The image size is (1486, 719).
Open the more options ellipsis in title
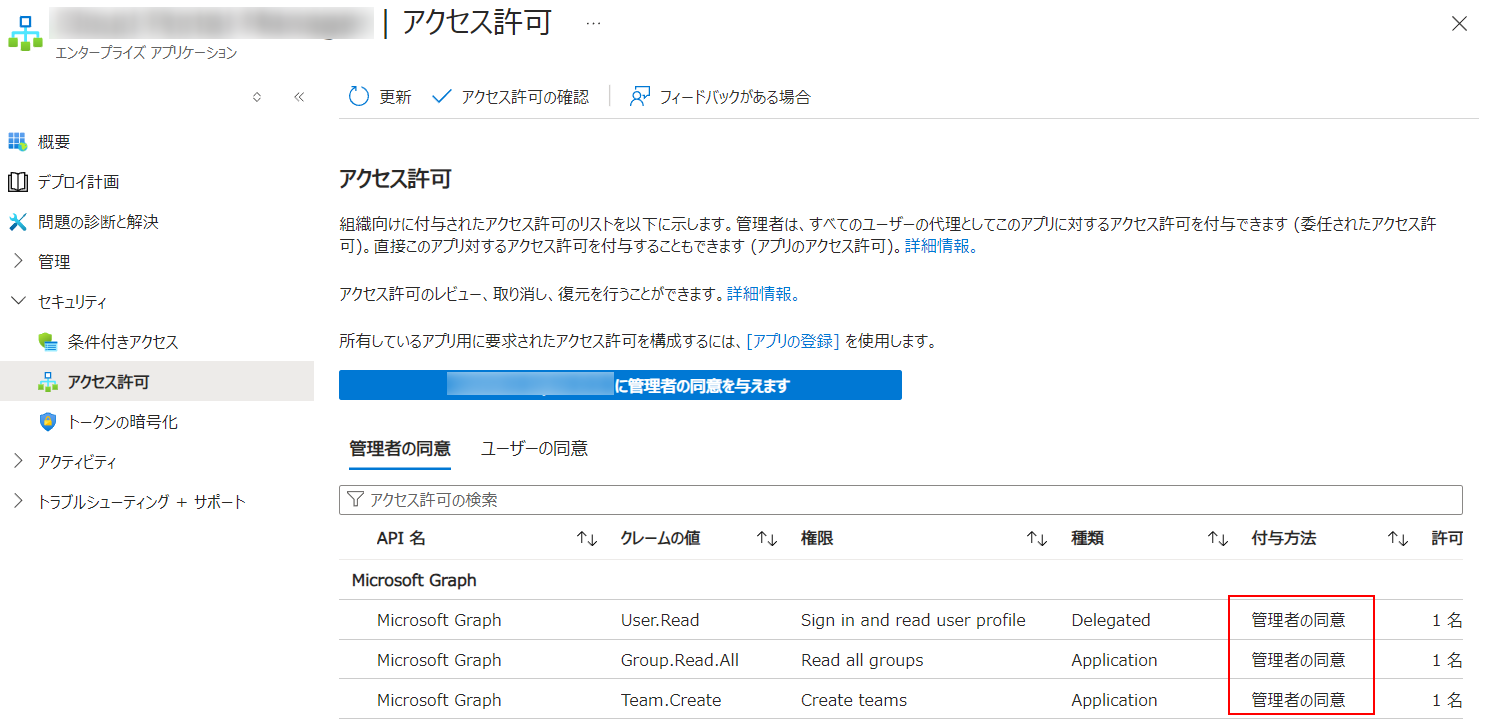(593, 24)
